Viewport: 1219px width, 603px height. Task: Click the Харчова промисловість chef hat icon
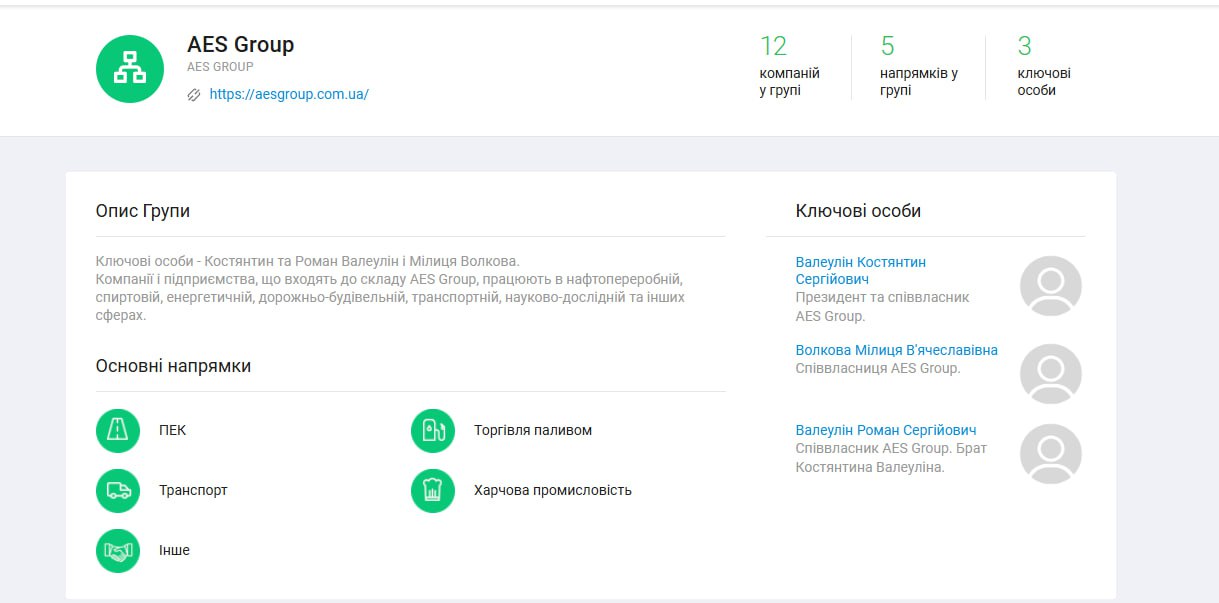click(x=433, y=491)
